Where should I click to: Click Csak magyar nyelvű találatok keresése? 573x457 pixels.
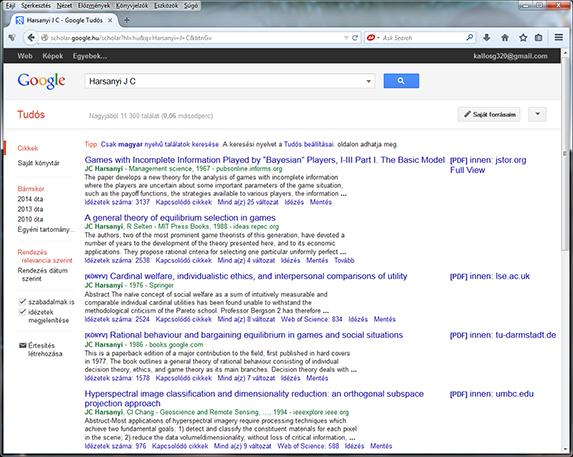tap(160, 144)
